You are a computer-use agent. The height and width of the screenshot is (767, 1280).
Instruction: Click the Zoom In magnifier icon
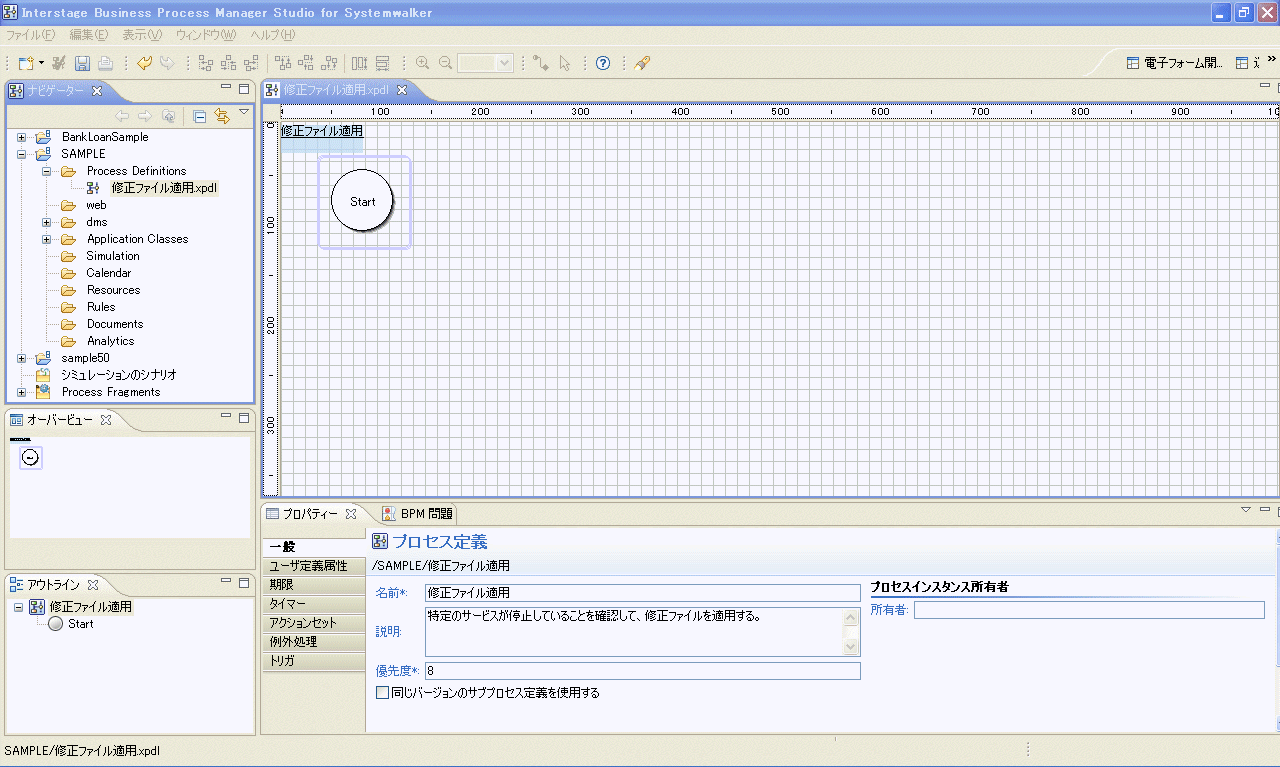point(423,63)
